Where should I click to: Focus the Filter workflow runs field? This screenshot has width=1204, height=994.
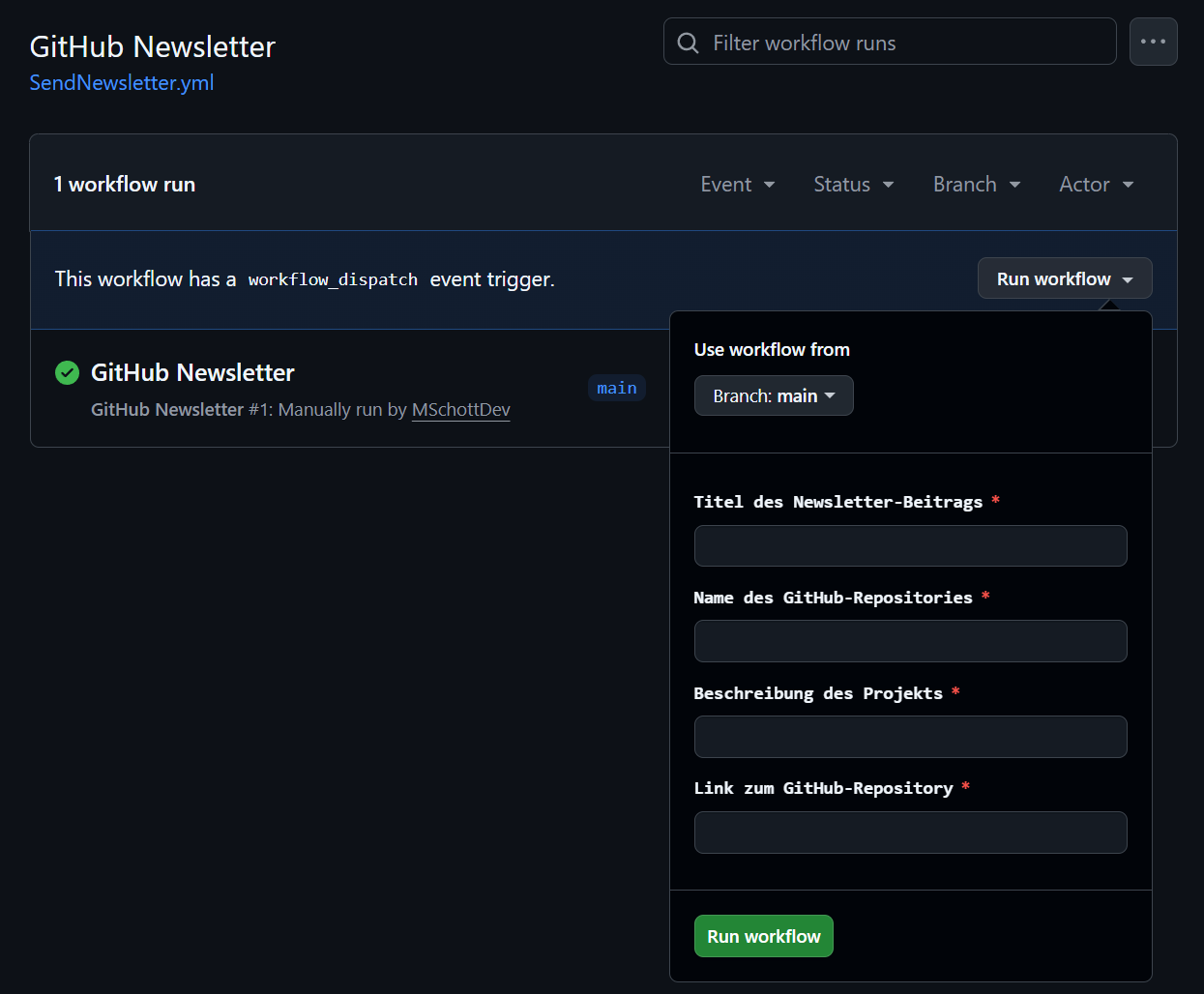pyautogui.click(x=890, y=42)
